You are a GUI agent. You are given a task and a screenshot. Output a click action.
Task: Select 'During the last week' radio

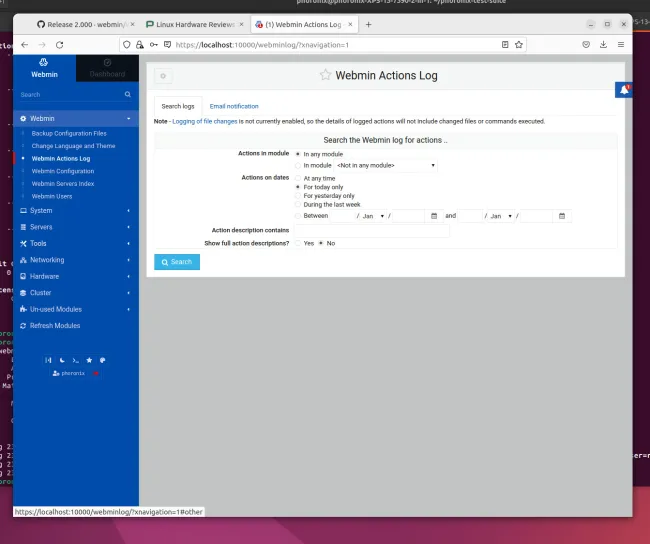[x=298, y=204]
